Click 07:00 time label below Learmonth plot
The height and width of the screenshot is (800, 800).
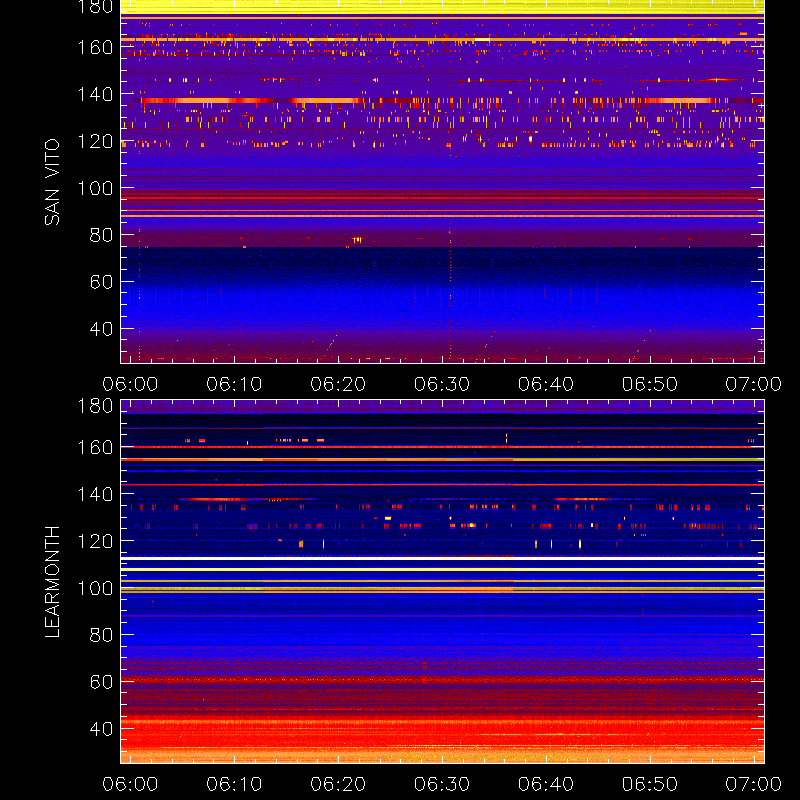pos(754,784)
